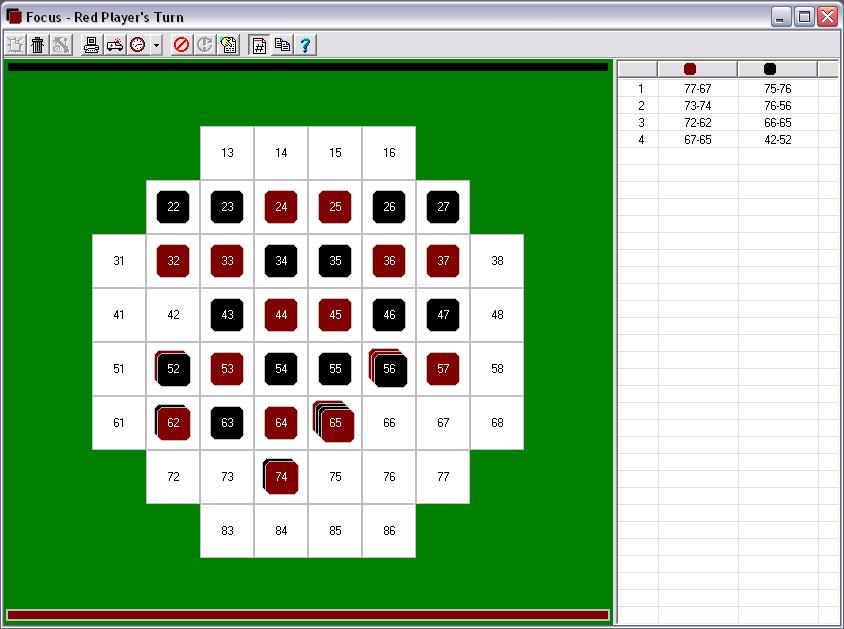The image size is (844, 629).
Task: Click empty square 75
Action: coord(335,477)
